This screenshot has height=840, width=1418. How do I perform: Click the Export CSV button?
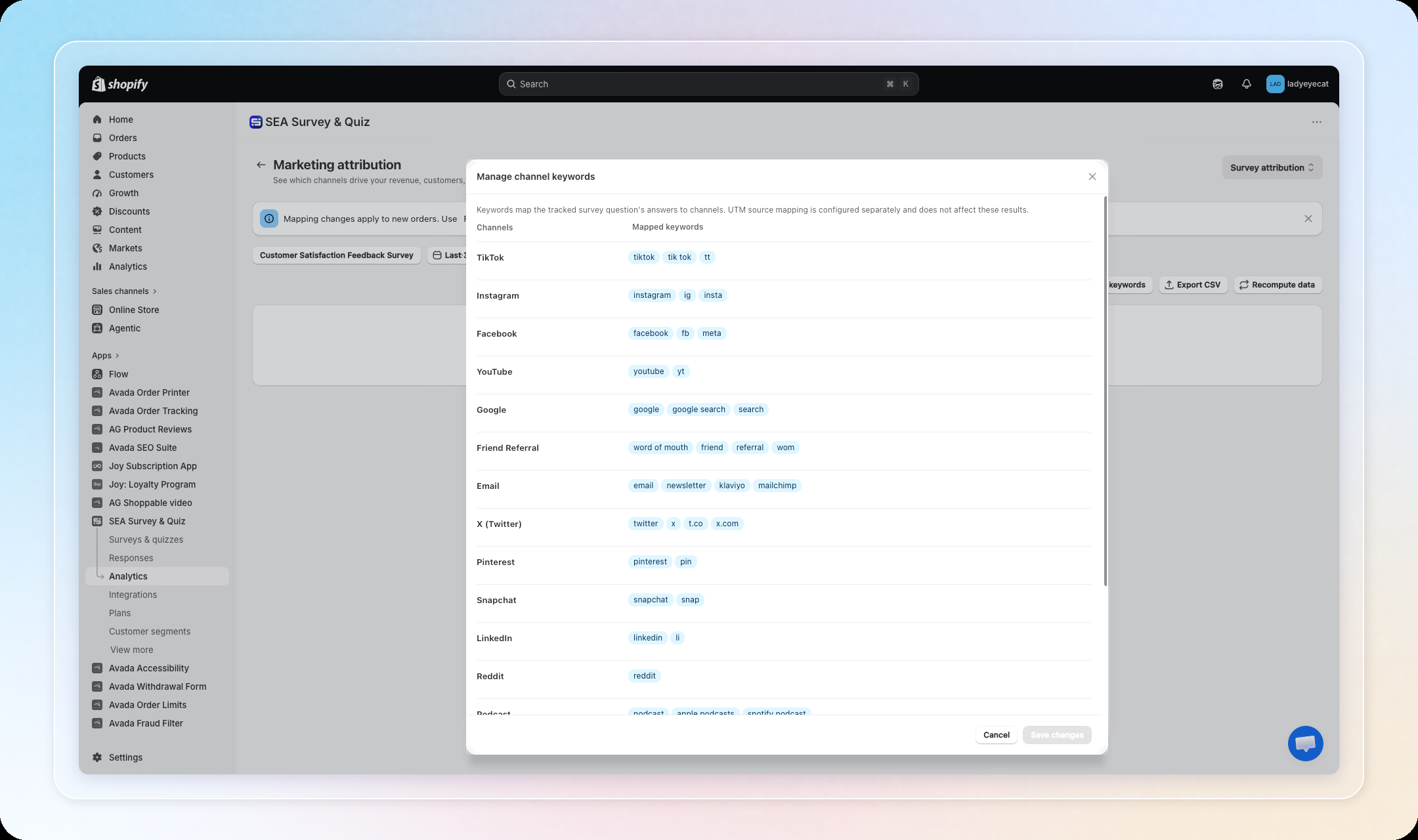pyautogui.click(x=1193, y=285)
